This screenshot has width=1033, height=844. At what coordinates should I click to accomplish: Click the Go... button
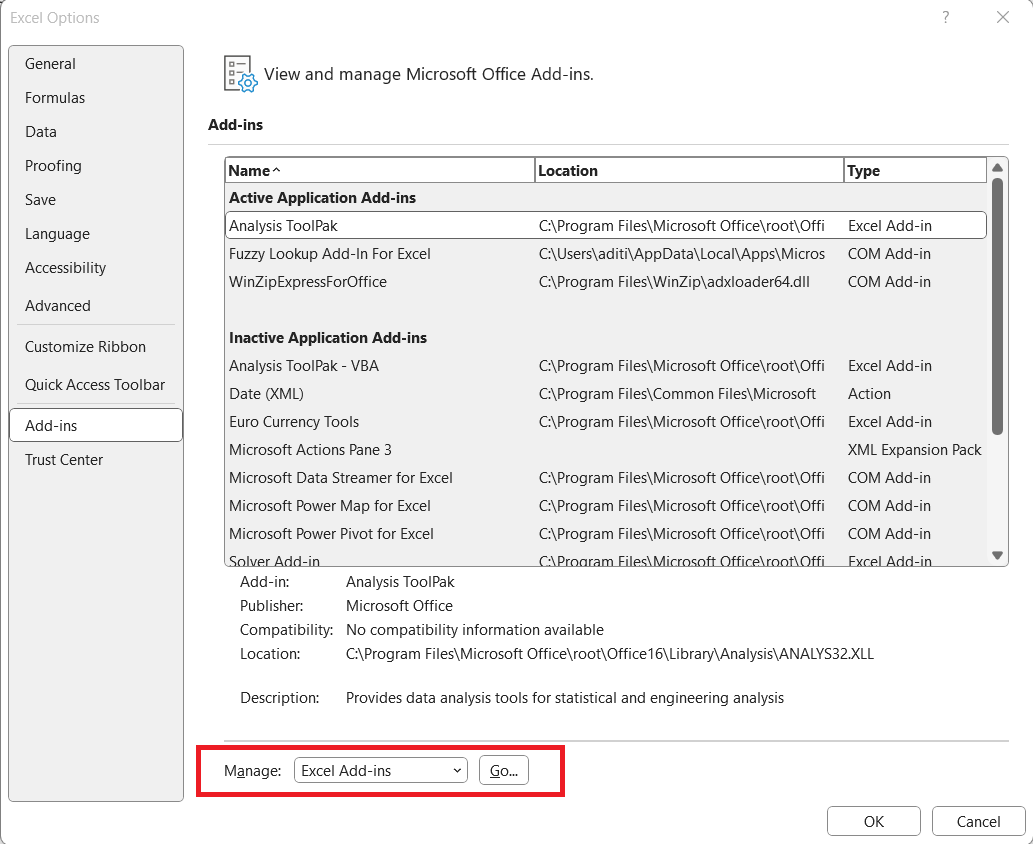point(504,770)
